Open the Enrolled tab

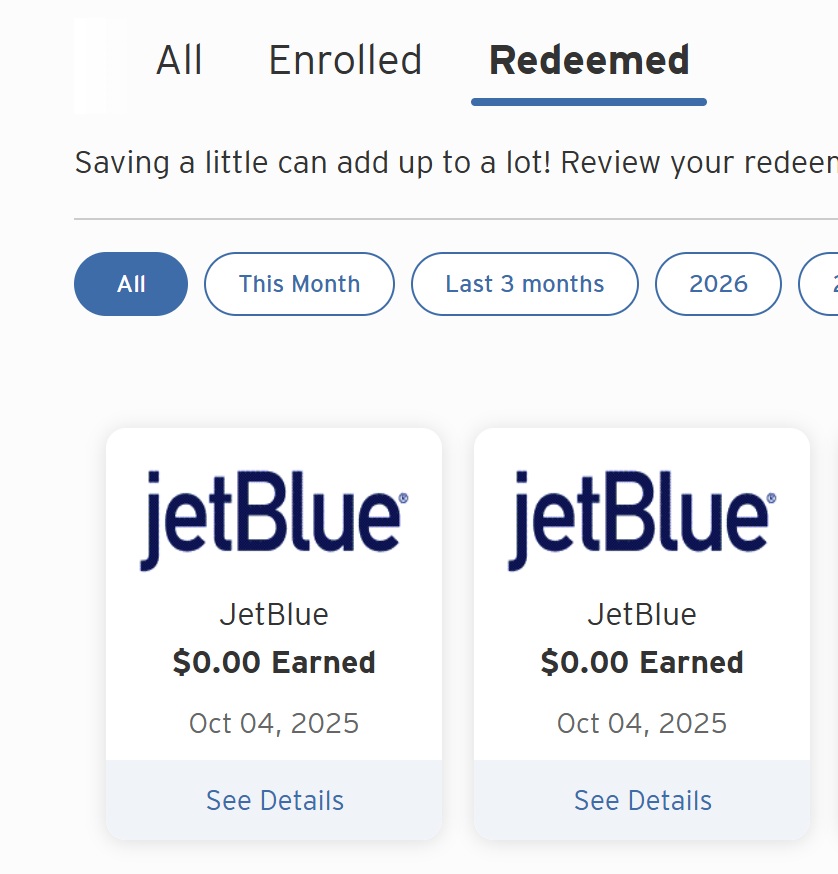345,61
